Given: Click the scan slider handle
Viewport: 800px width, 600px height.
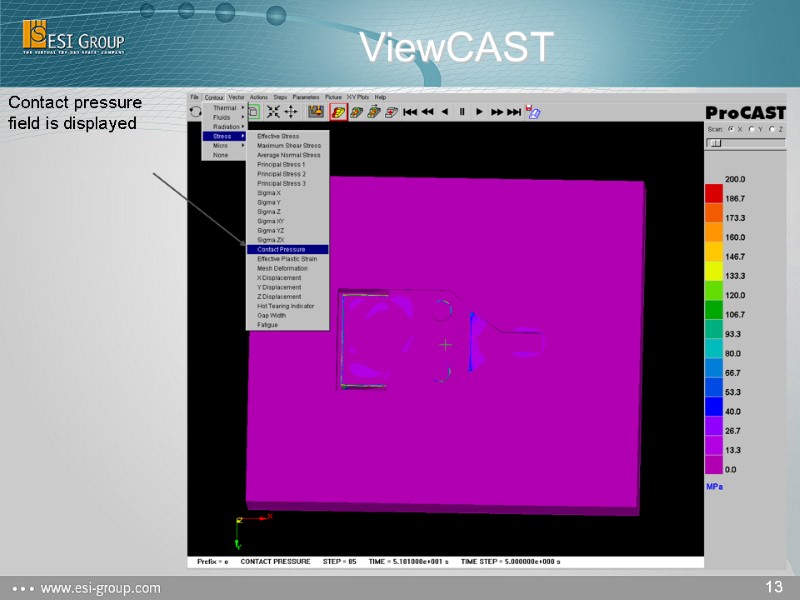Looking at the screenshot, I should click(716, 143).
